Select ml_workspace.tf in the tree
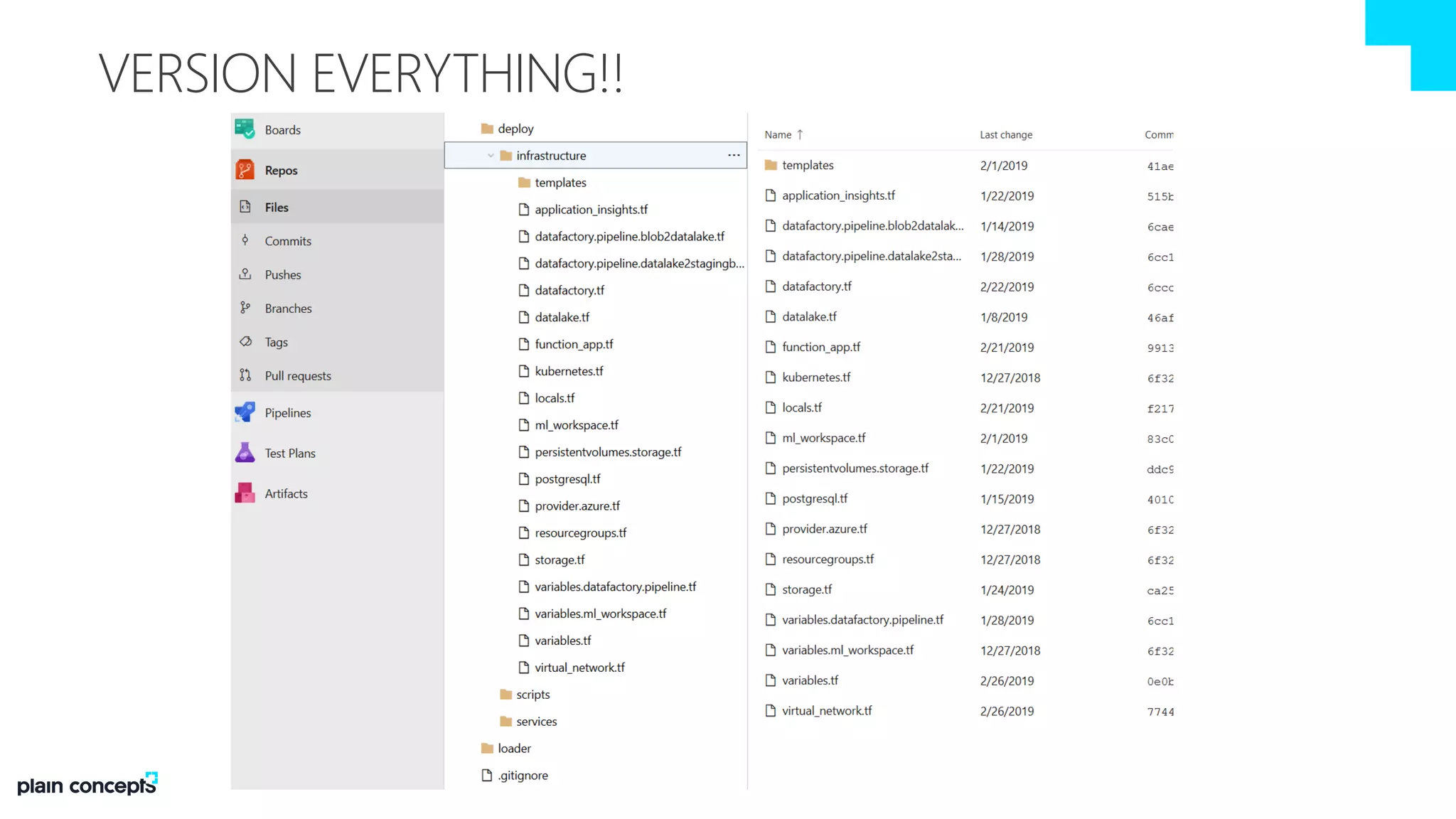 pos(577,425)
